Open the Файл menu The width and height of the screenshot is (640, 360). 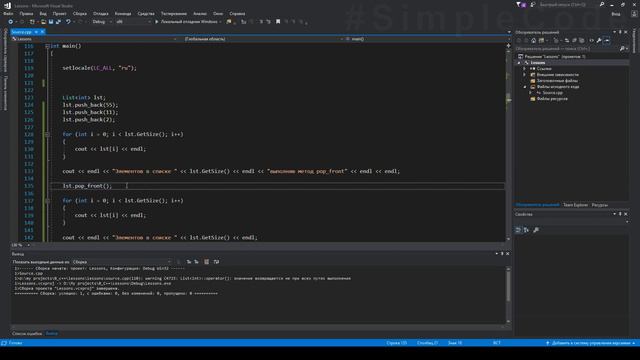click(x=8, y=13)
